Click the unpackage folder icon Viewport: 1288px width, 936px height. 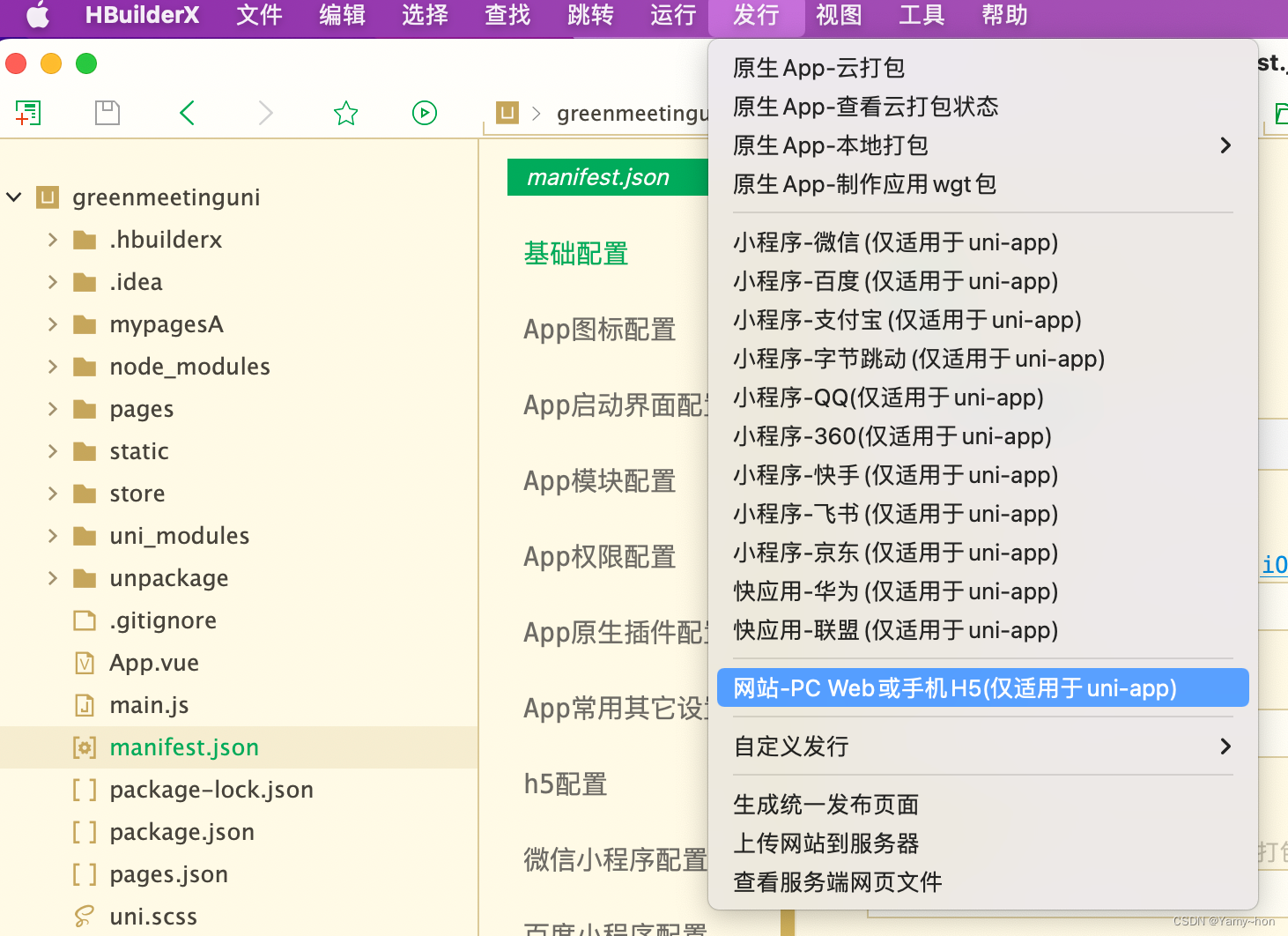pos(85,578)
